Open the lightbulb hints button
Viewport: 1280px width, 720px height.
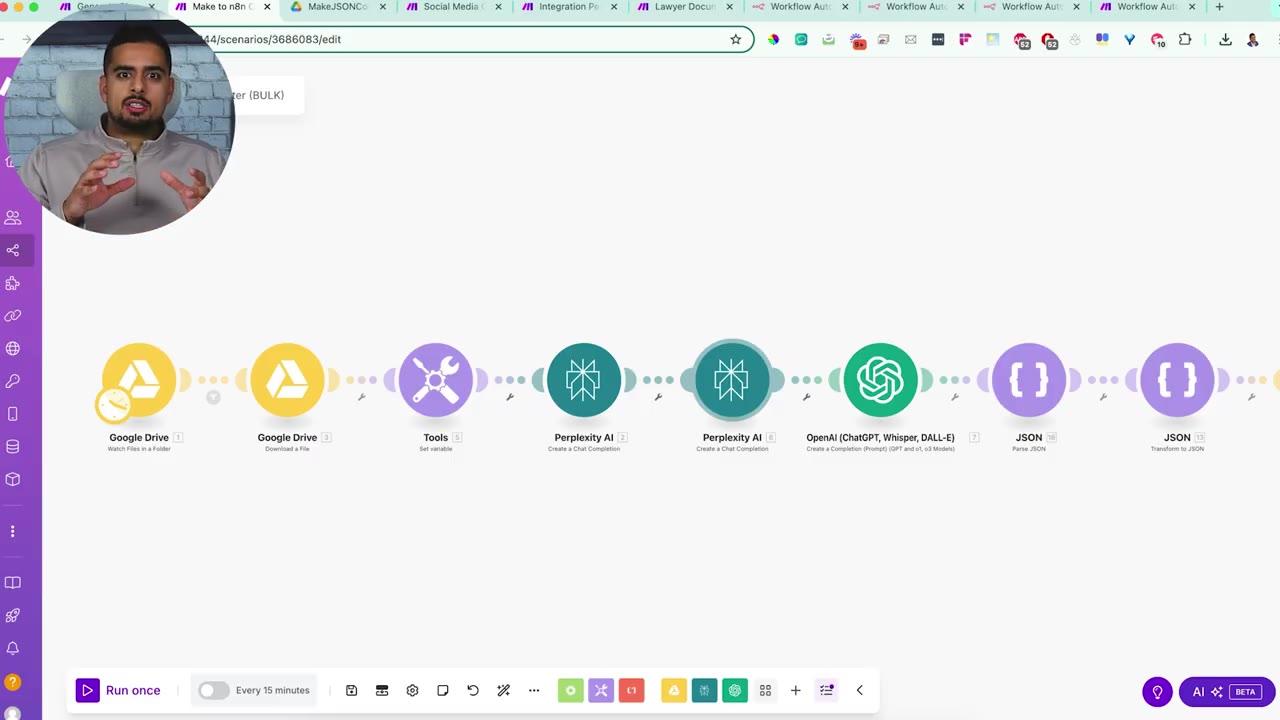pos(1157,692)
